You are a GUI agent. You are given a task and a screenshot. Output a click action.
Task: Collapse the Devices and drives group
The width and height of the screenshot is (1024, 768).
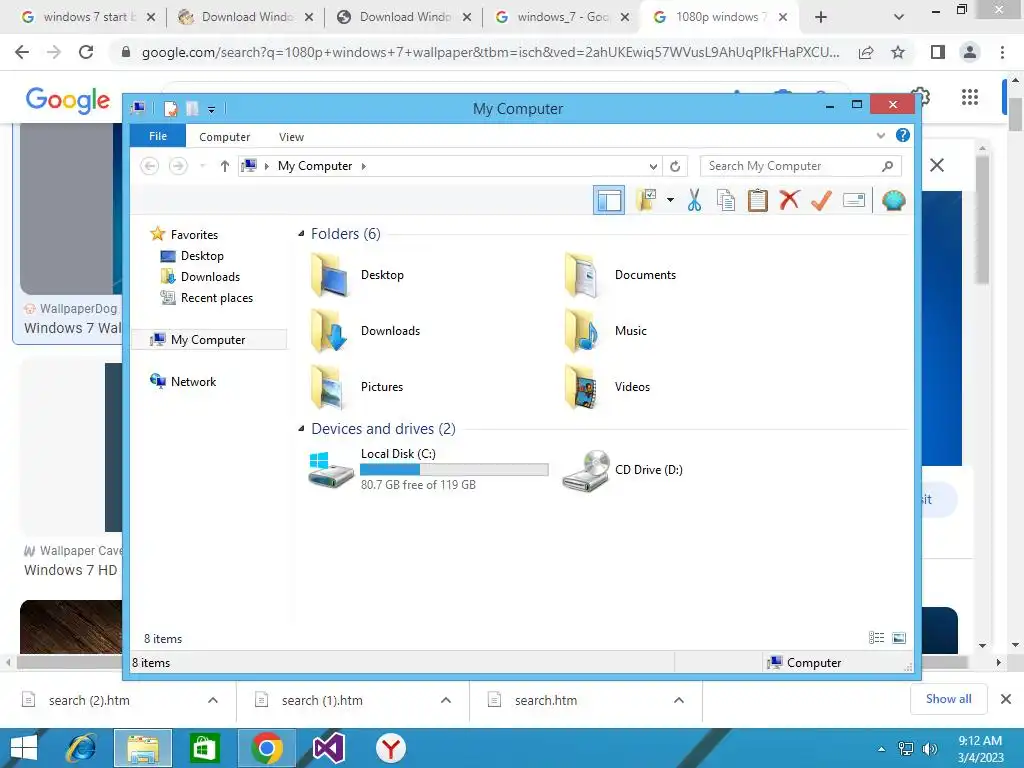coord(301,429)
